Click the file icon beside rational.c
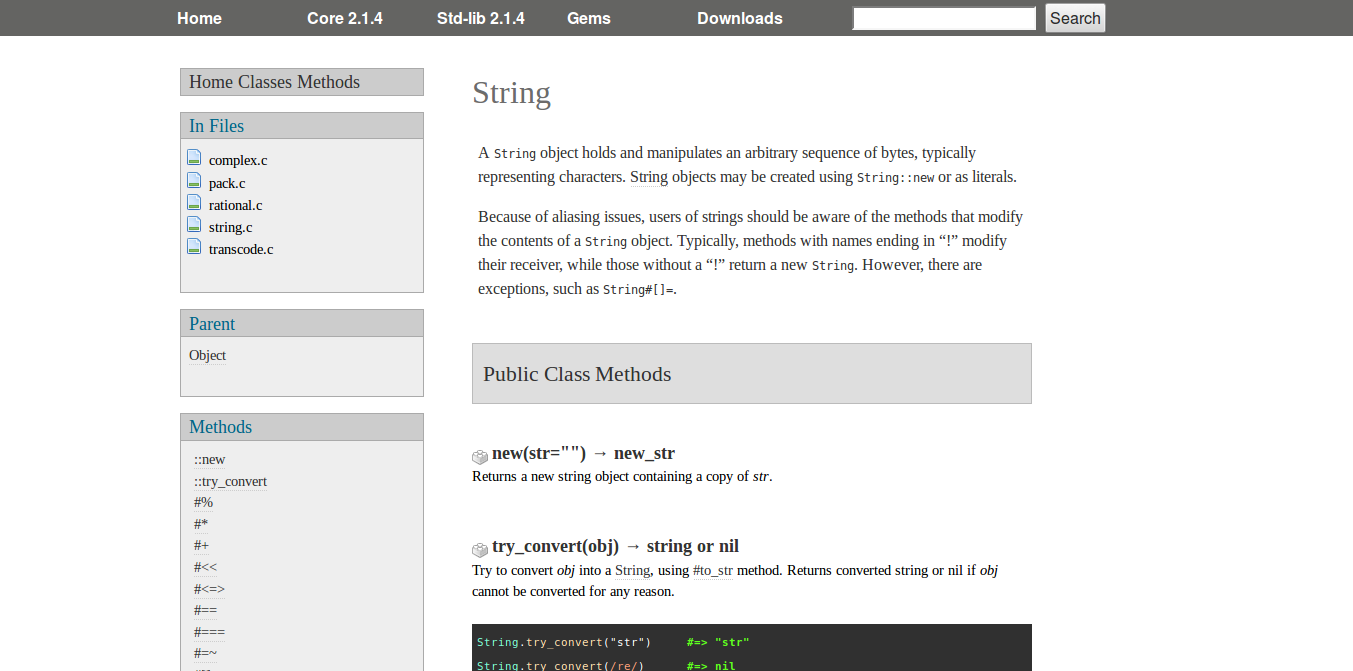 coord(194,203)
